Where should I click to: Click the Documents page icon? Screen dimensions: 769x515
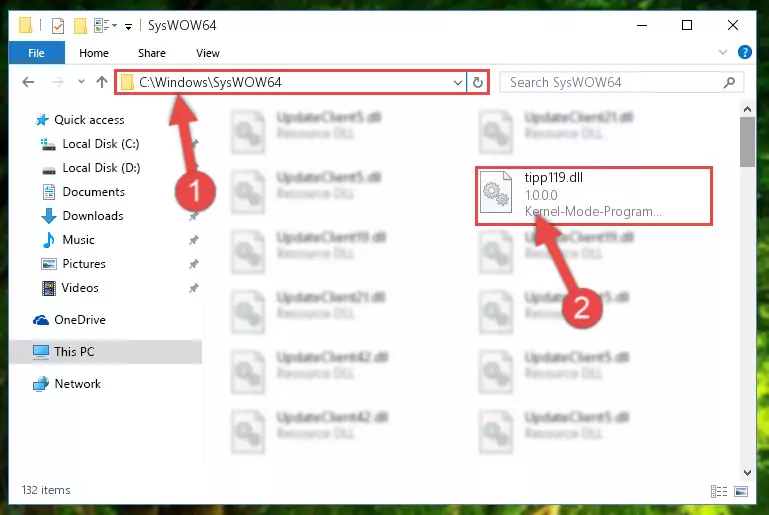(49, 192)
